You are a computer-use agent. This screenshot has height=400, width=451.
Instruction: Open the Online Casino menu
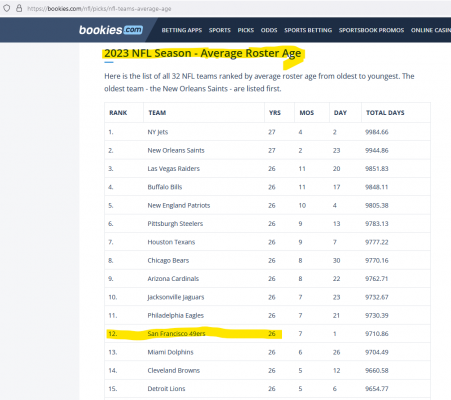pyautogui.click(x=431, y=30)
